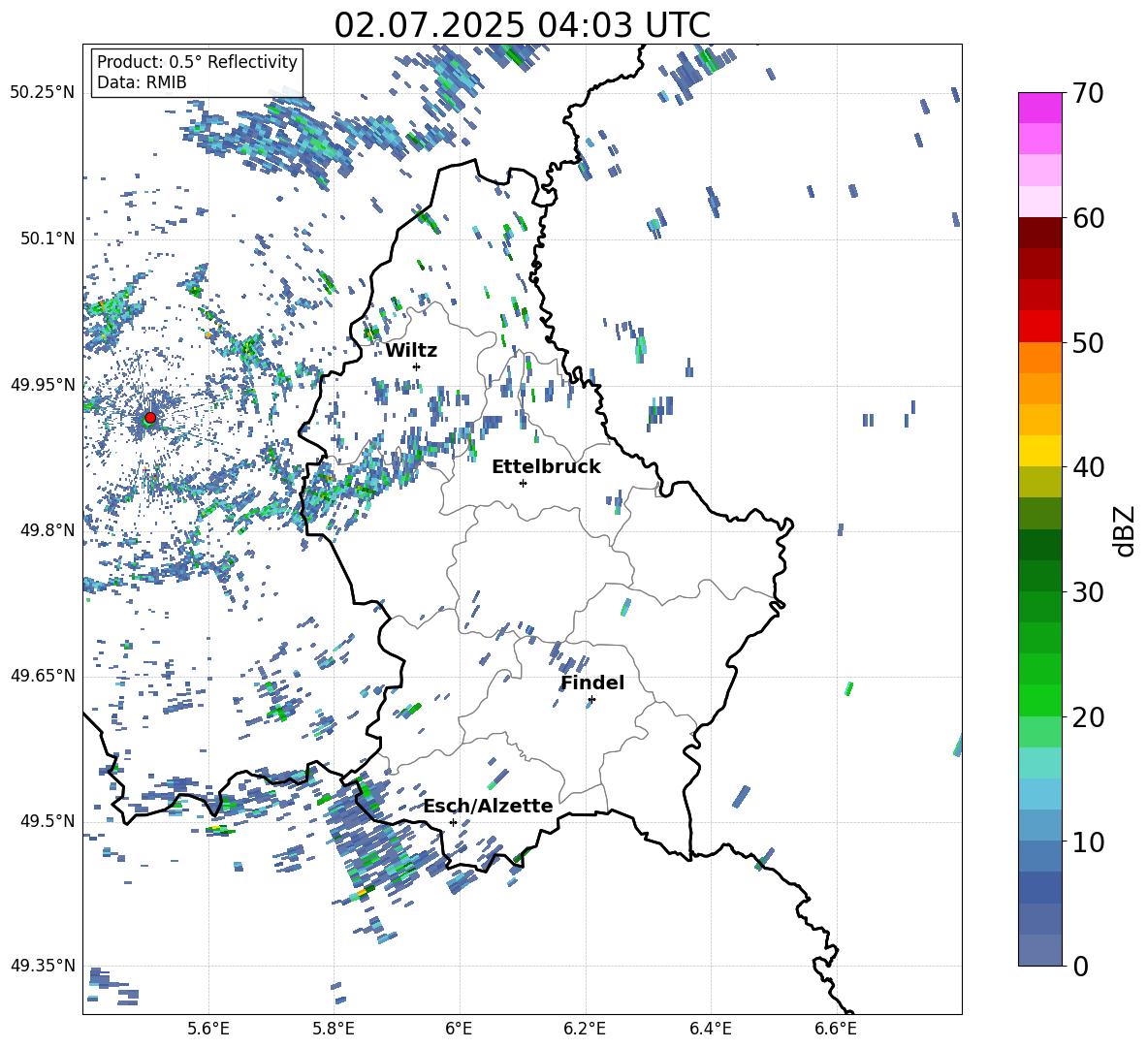Select the Wiltz map label
The height and width of the screenshot is (1048, 1148).
pyautogui.click(x=411, y=351)
